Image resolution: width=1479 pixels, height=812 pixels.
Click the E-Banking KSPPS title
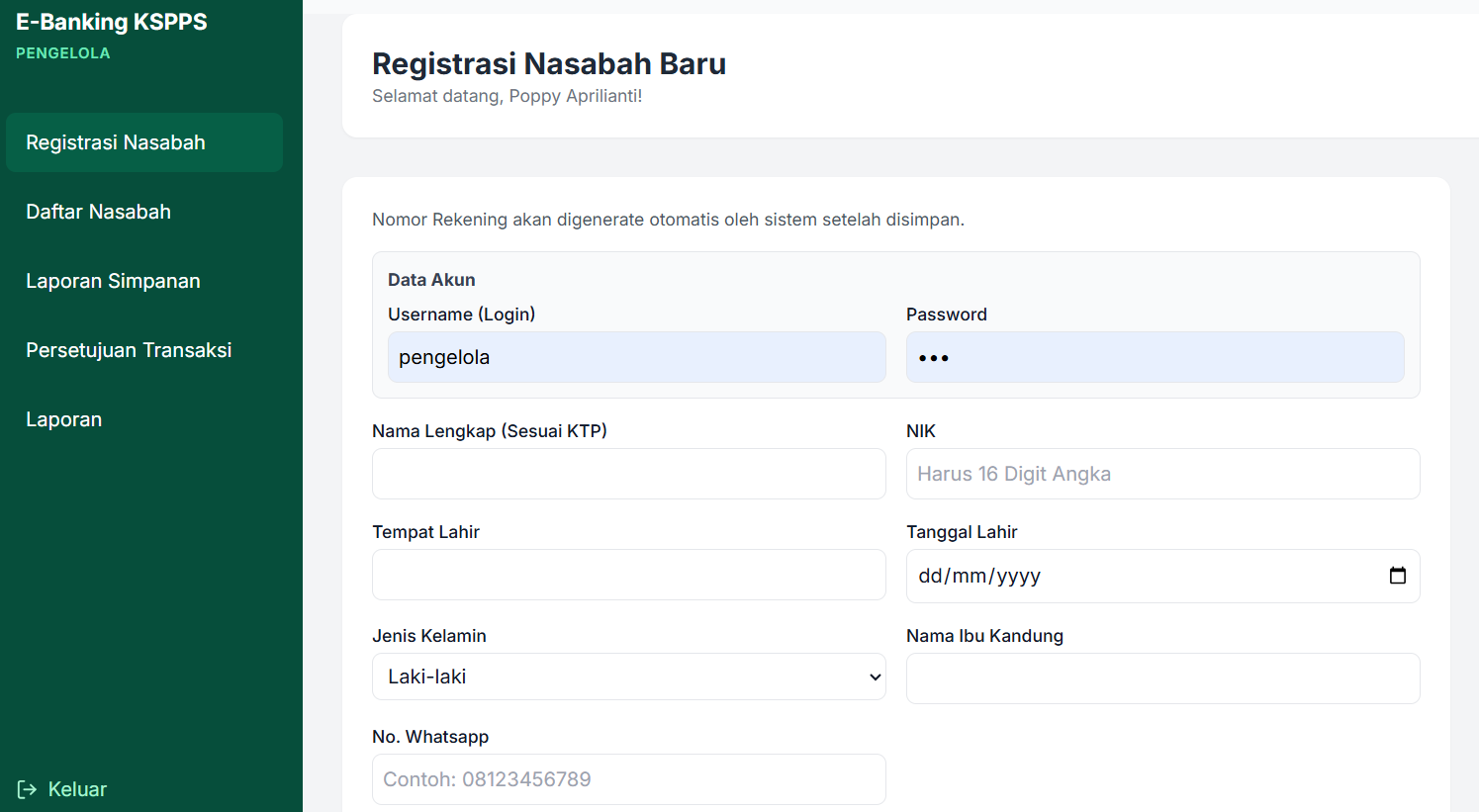tap(112, 22)
